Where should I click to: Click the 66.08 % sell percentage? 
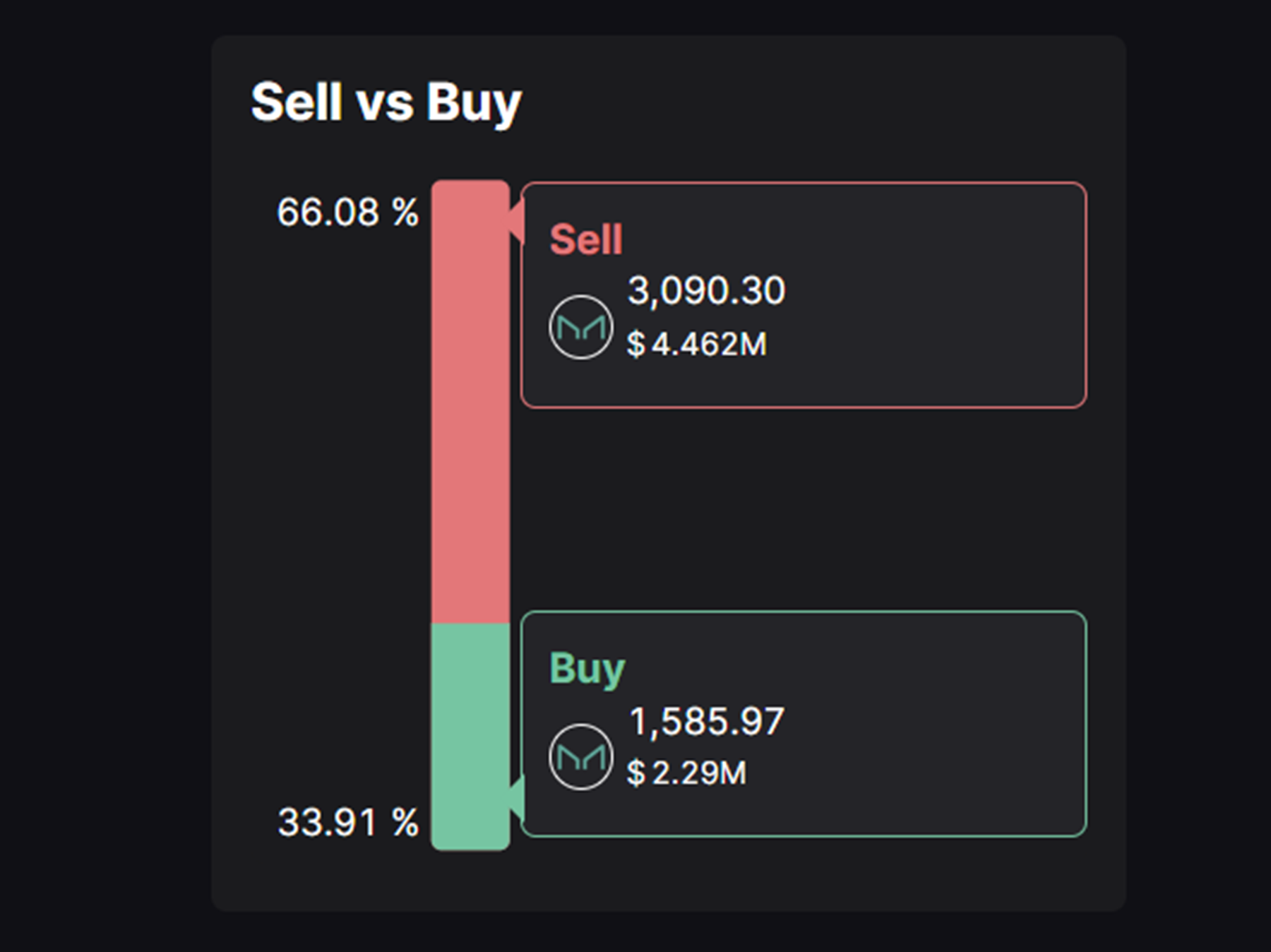click(x=347, y=212)
